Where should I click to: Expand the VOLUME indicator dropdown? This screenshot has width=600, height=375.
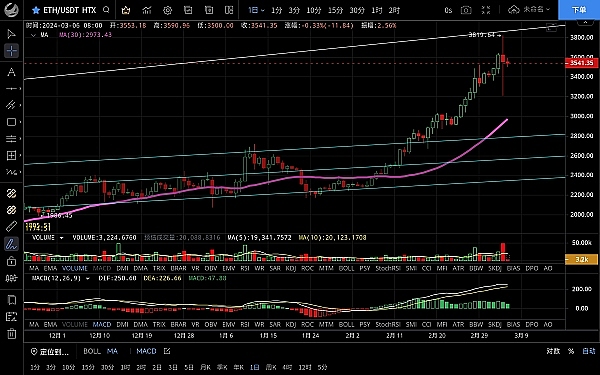click(61, 238)
